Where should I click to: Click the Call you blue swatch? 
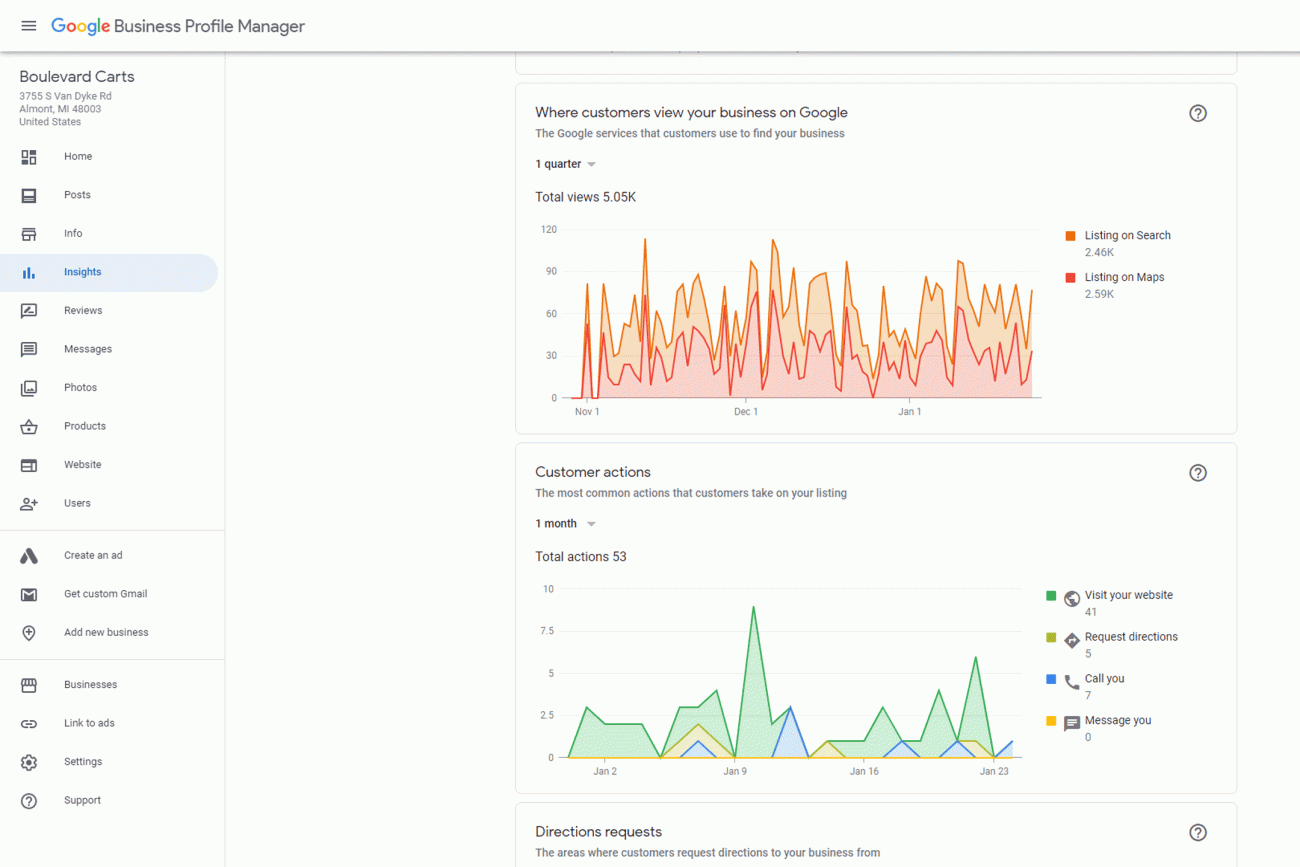[1051, 680]
